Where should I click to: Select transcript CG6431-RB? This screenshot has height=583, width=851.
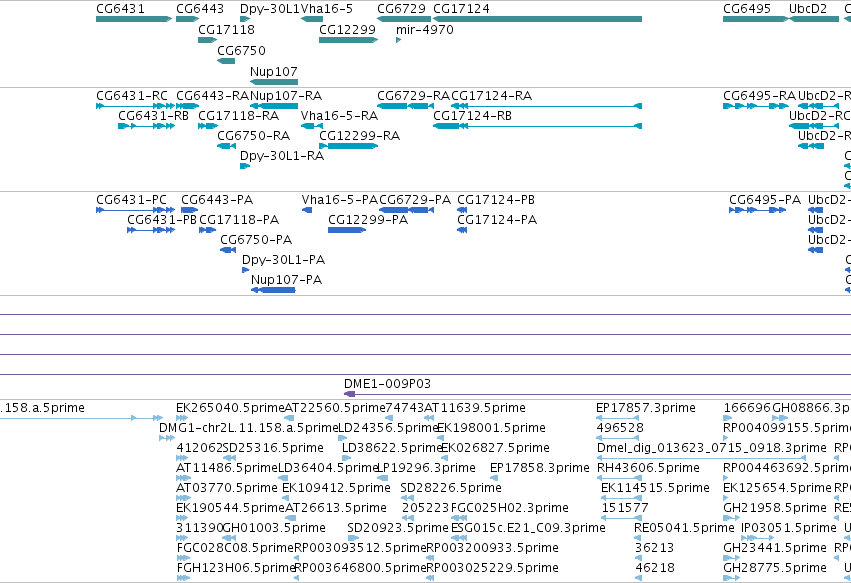[x=147, y=126]
